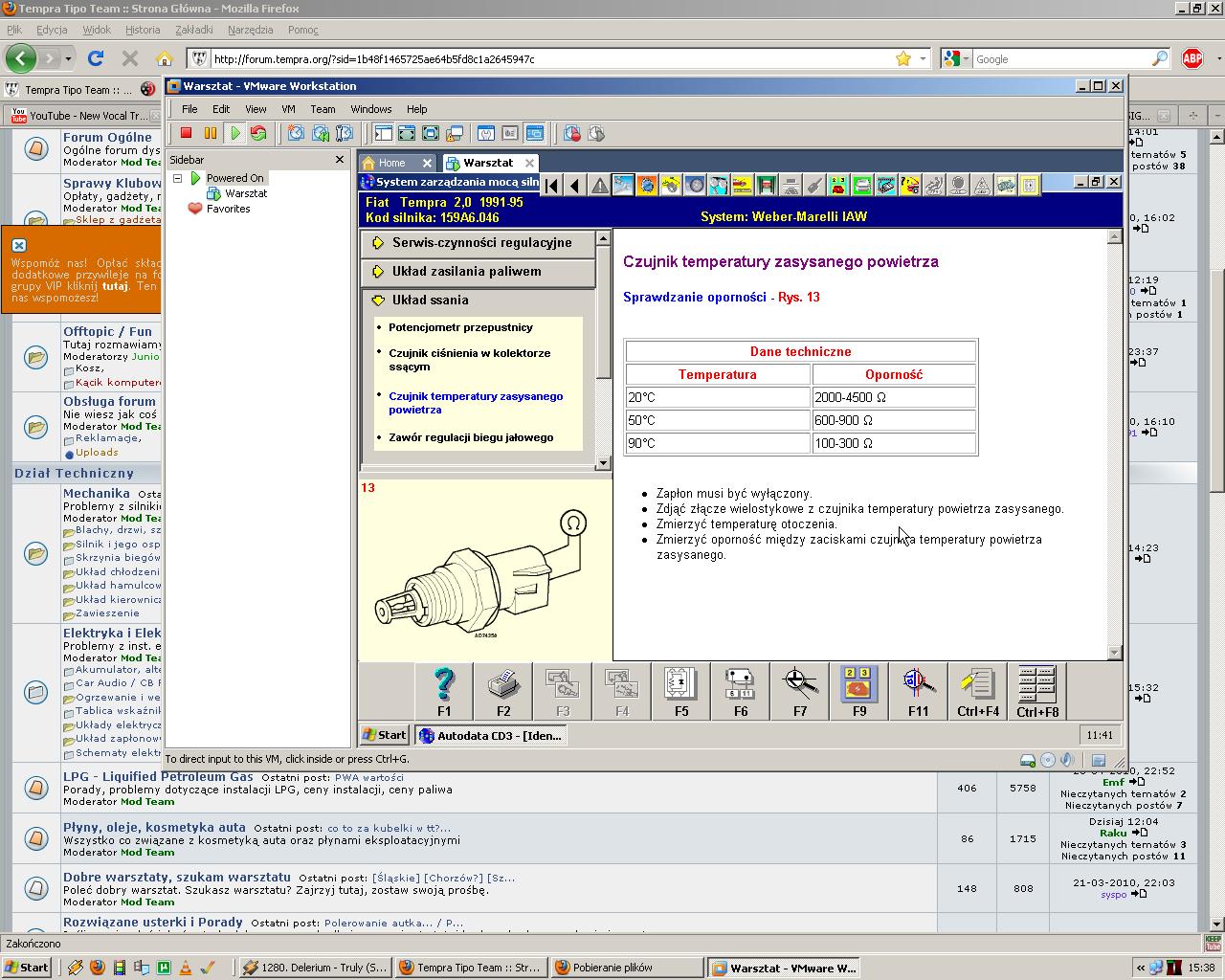This screenshot has width=1225, height=980.
Task: Suspend the VM with the pause icon
Action: coord(211,134)
